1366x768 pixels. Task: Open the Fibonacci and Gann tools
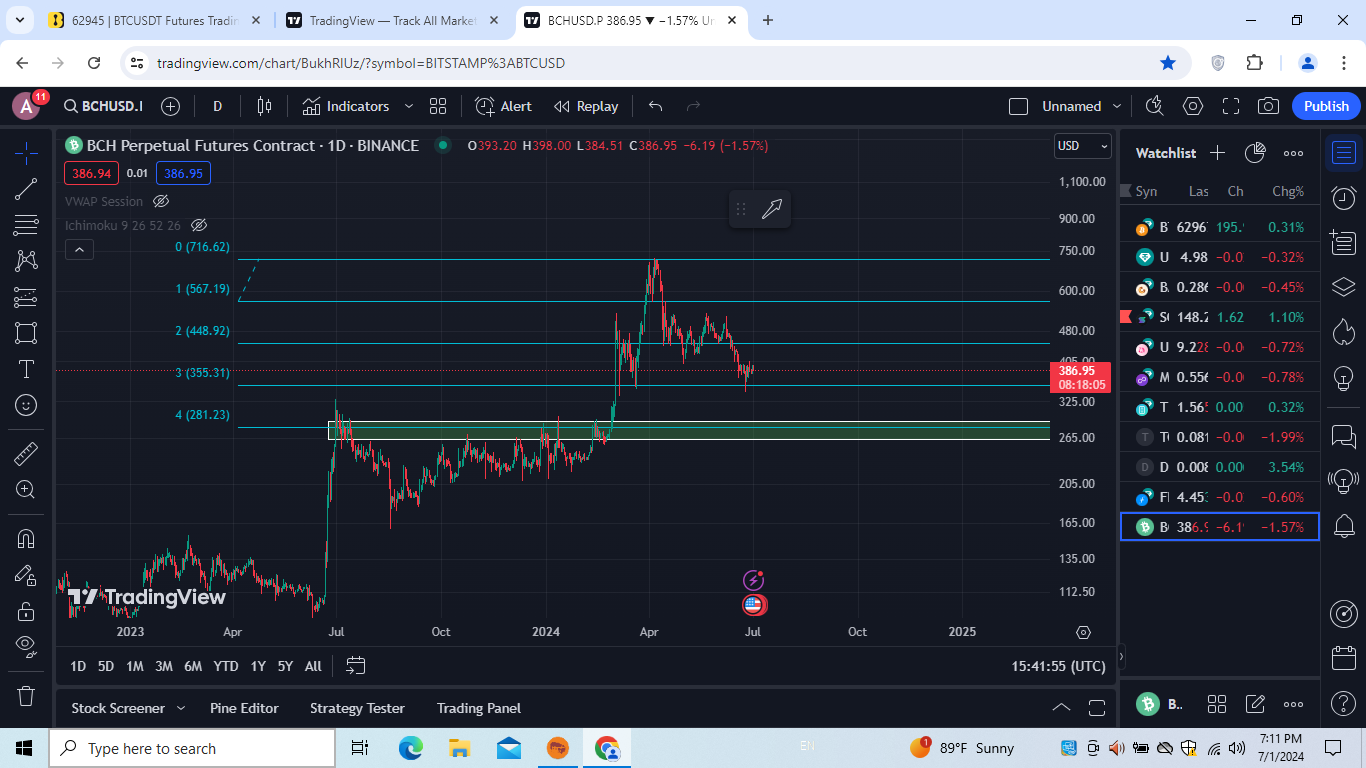coord(26,224)
